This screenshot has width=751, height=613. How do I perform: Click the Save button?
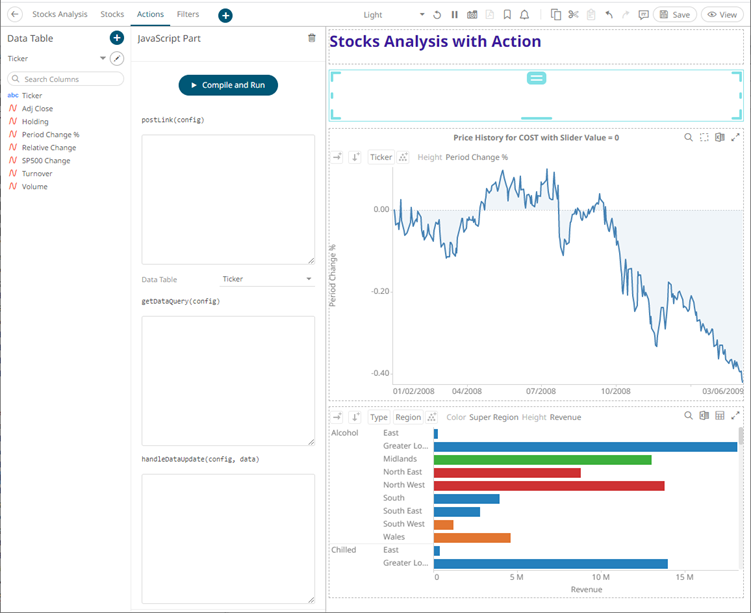point(676,15)
